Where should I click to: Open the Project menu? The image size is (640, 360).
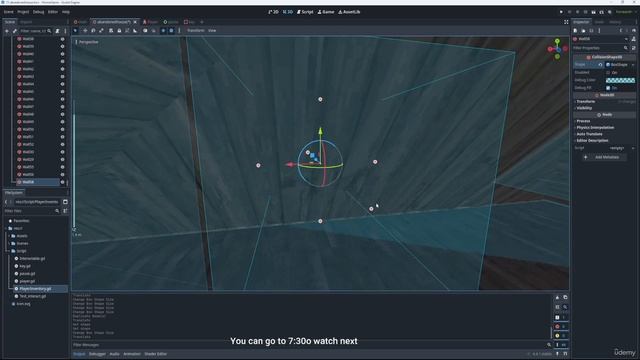click(23, 12)
